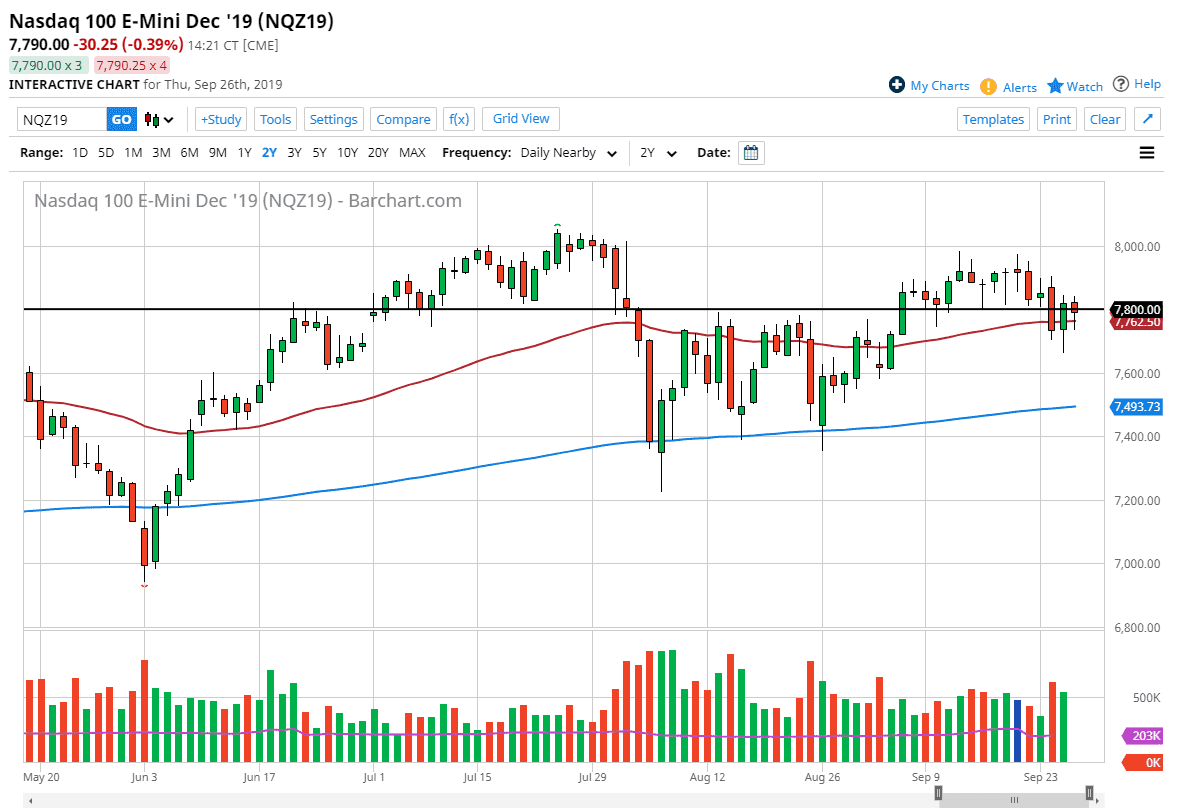Open Help via the question mark icon
Viewport: 1190px width, 812px height.
coord(1121,84)
